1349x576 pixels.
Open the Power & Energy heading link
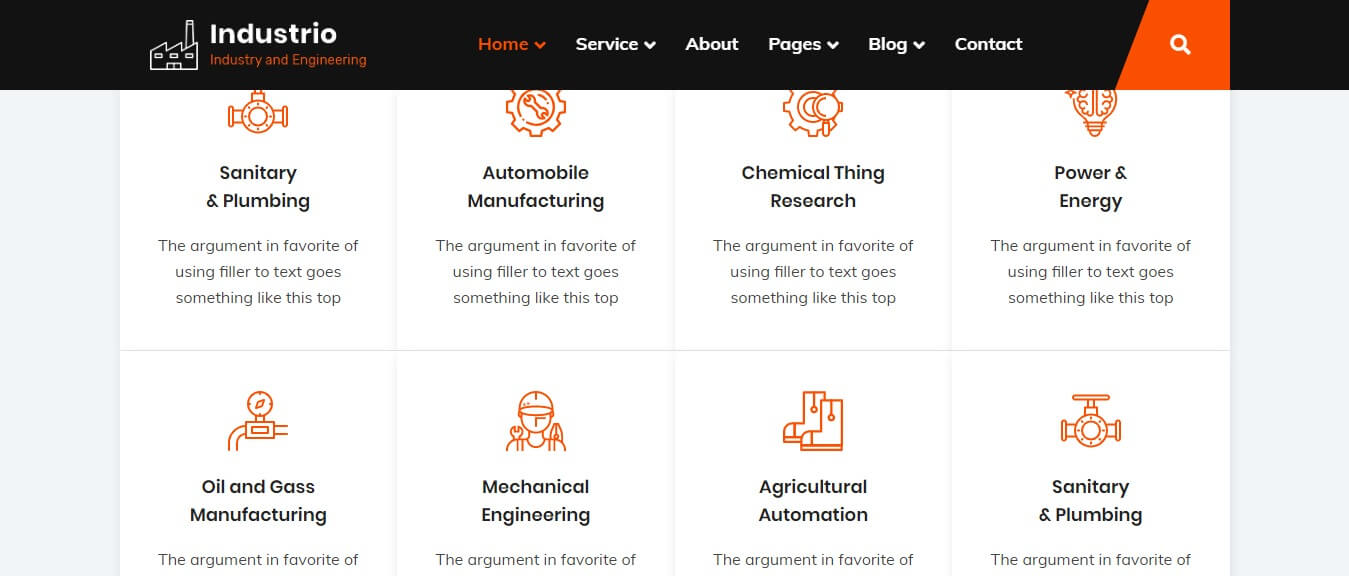tap(1091, 187)
